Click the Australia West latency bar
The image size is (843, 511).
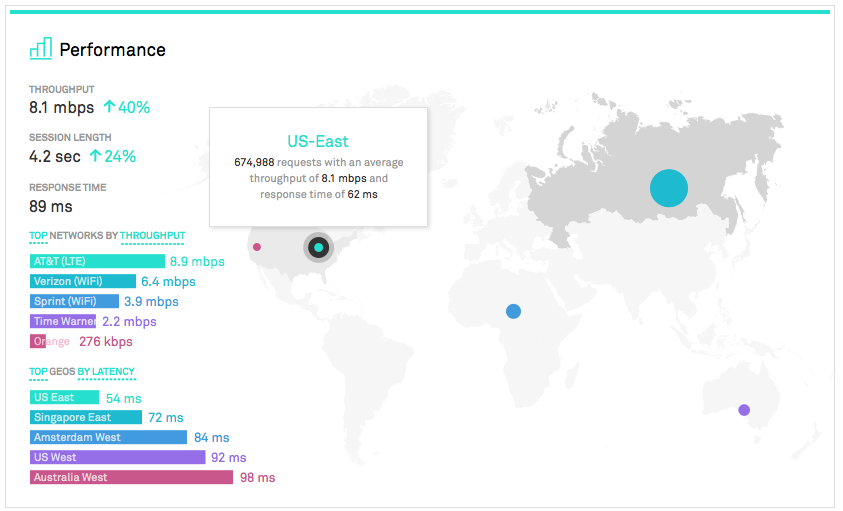[x=132, y=477]
